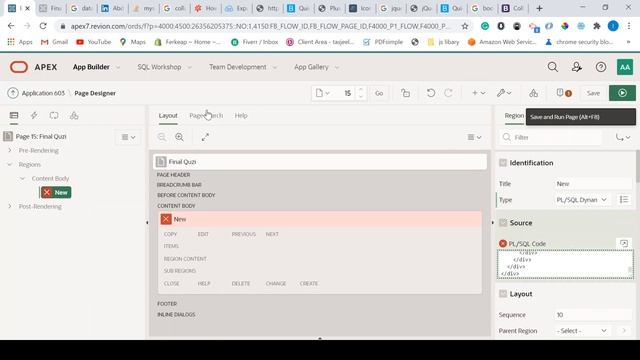Click the Redo icon
Viewport: 640px width, 360px height.
pyautogui.click(x=448, y=93)
